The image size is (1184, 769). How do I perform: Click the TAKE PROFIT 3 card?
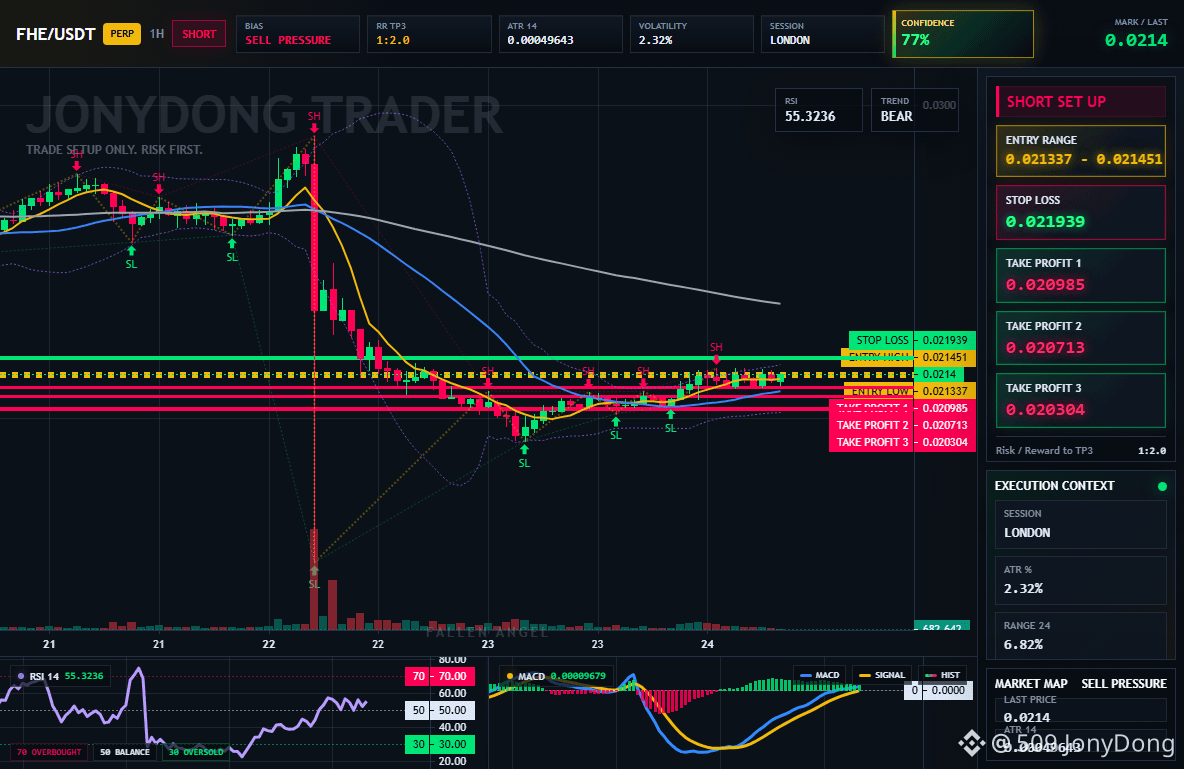point(1081,400)
